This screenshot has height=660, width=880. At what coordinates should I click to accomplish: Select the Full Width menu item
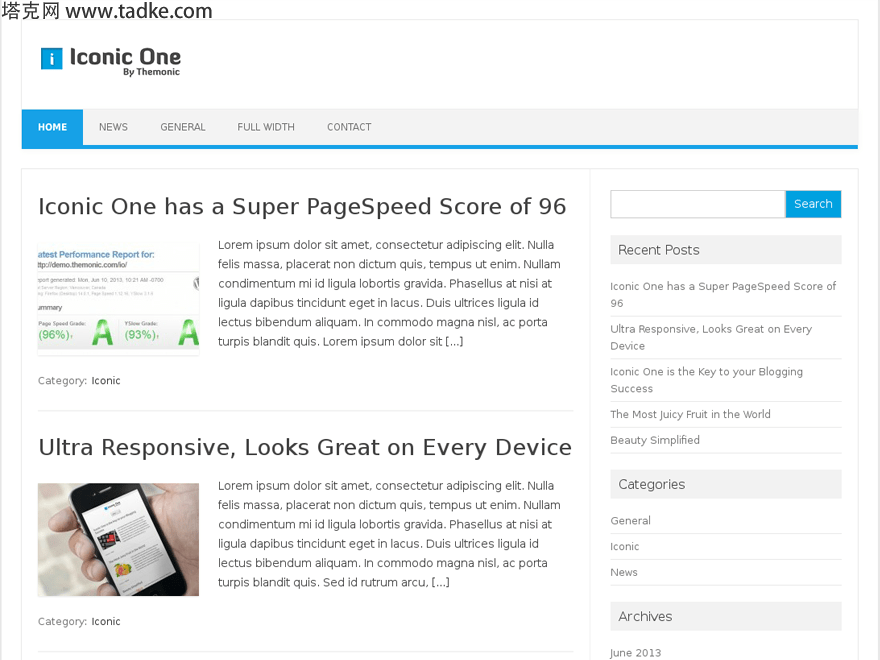266,127
